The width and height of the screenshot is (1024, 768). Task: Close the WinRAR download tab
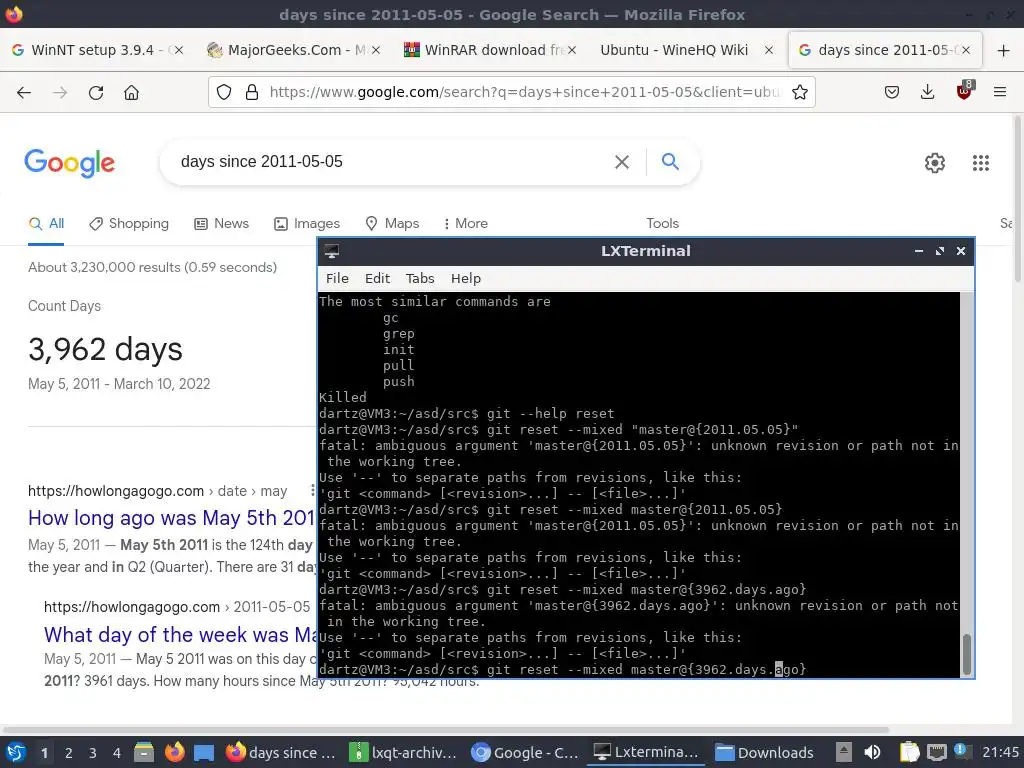point(572,50)
